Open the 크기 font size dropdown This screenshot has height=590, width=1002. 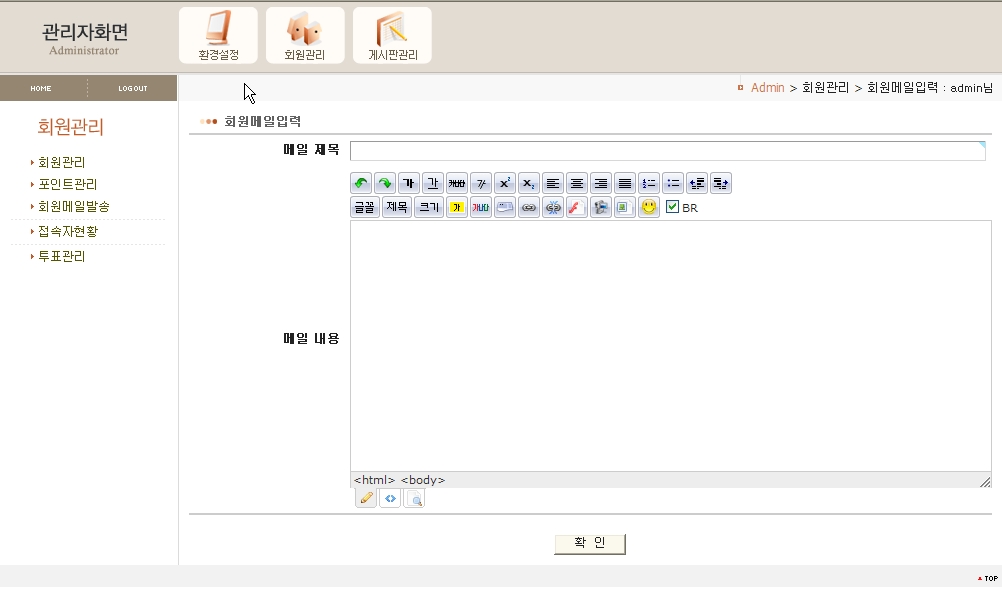point(429,208)
